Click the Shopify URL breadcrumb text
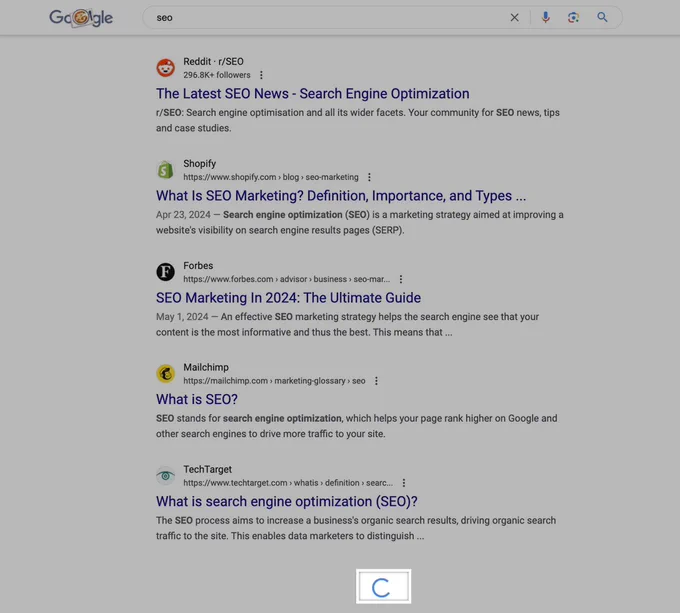 [x=271, y=177]
